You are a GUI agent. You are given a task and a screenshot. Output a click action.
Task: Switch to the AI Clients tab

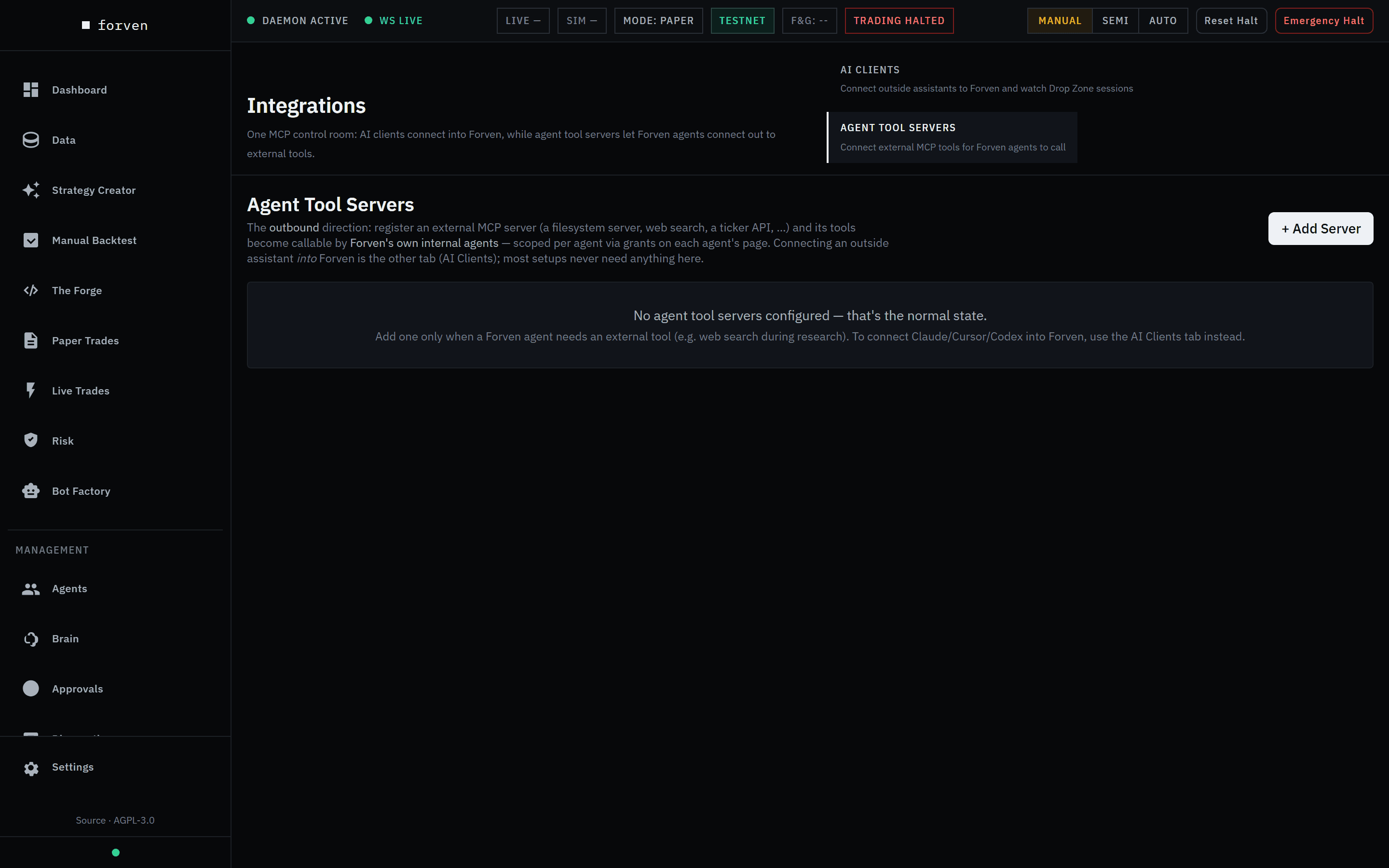point(986,79)
